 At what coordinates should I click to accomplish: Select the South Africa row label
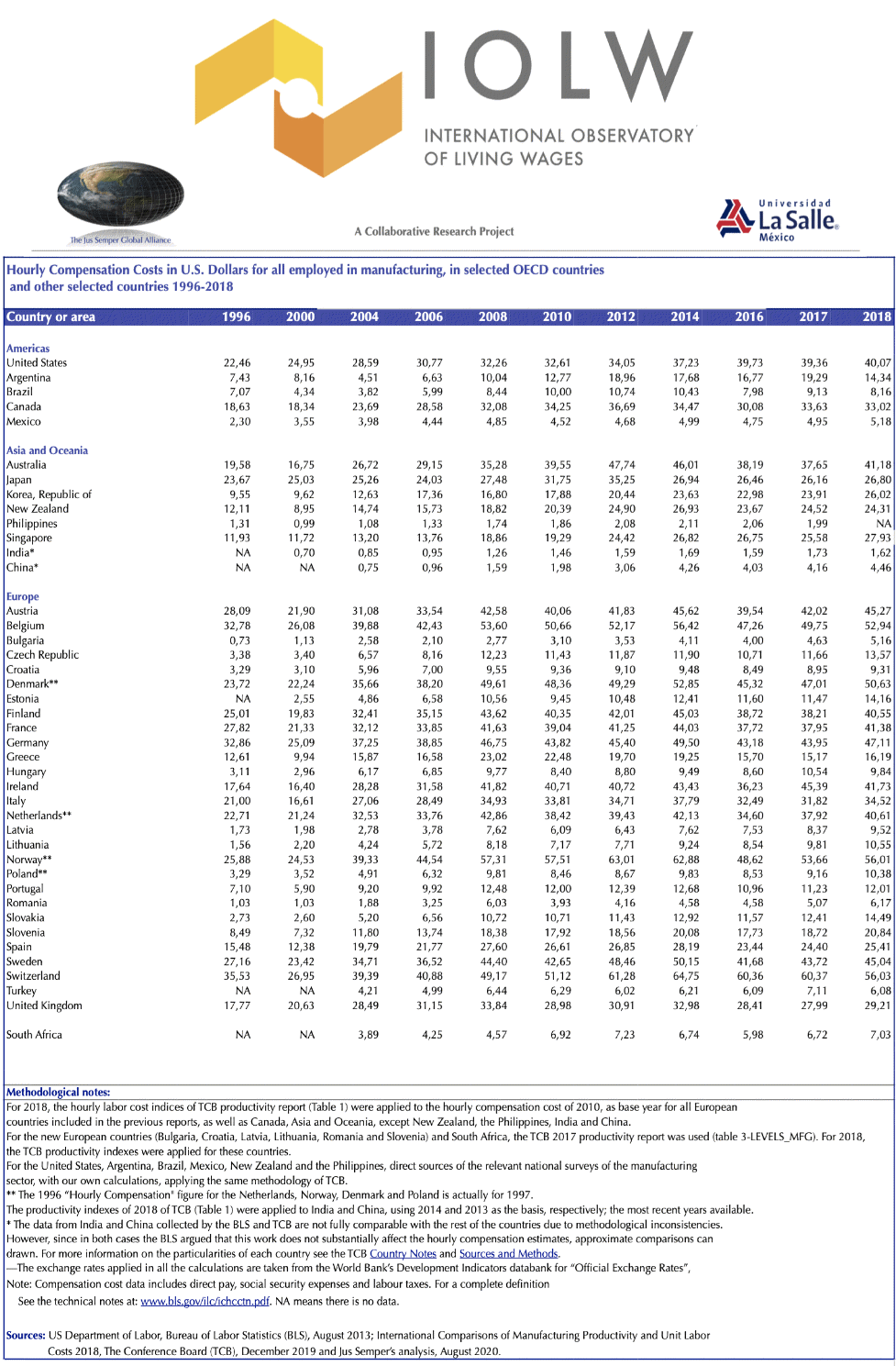[x=35, y=1035]
